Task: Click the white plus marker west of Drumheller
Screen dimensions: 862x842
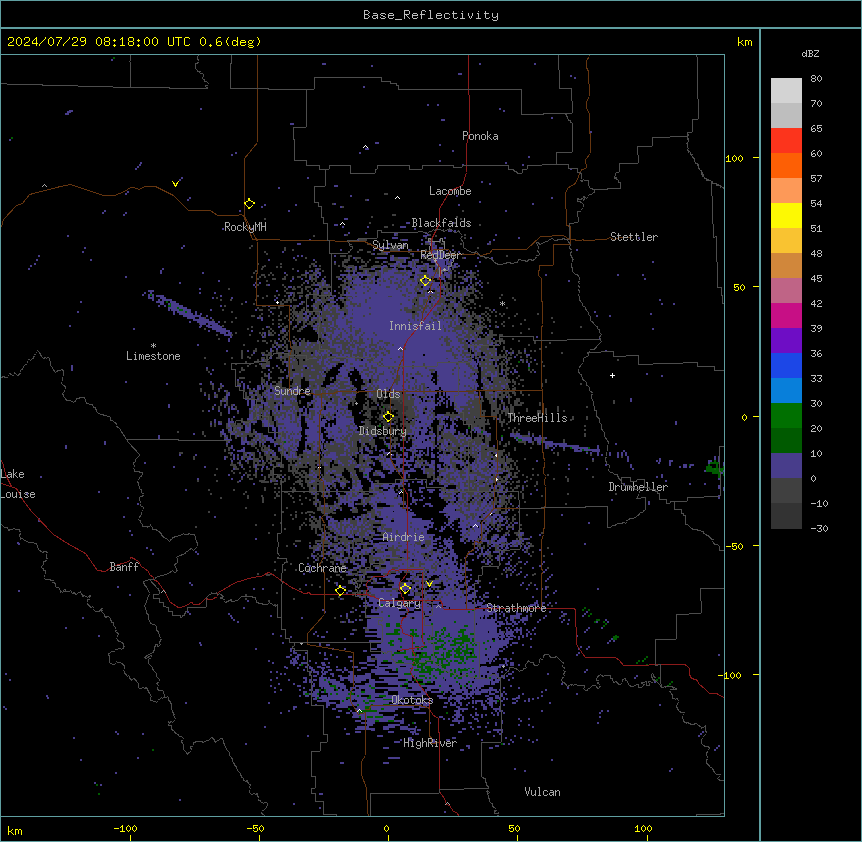Action: point(612,375)
